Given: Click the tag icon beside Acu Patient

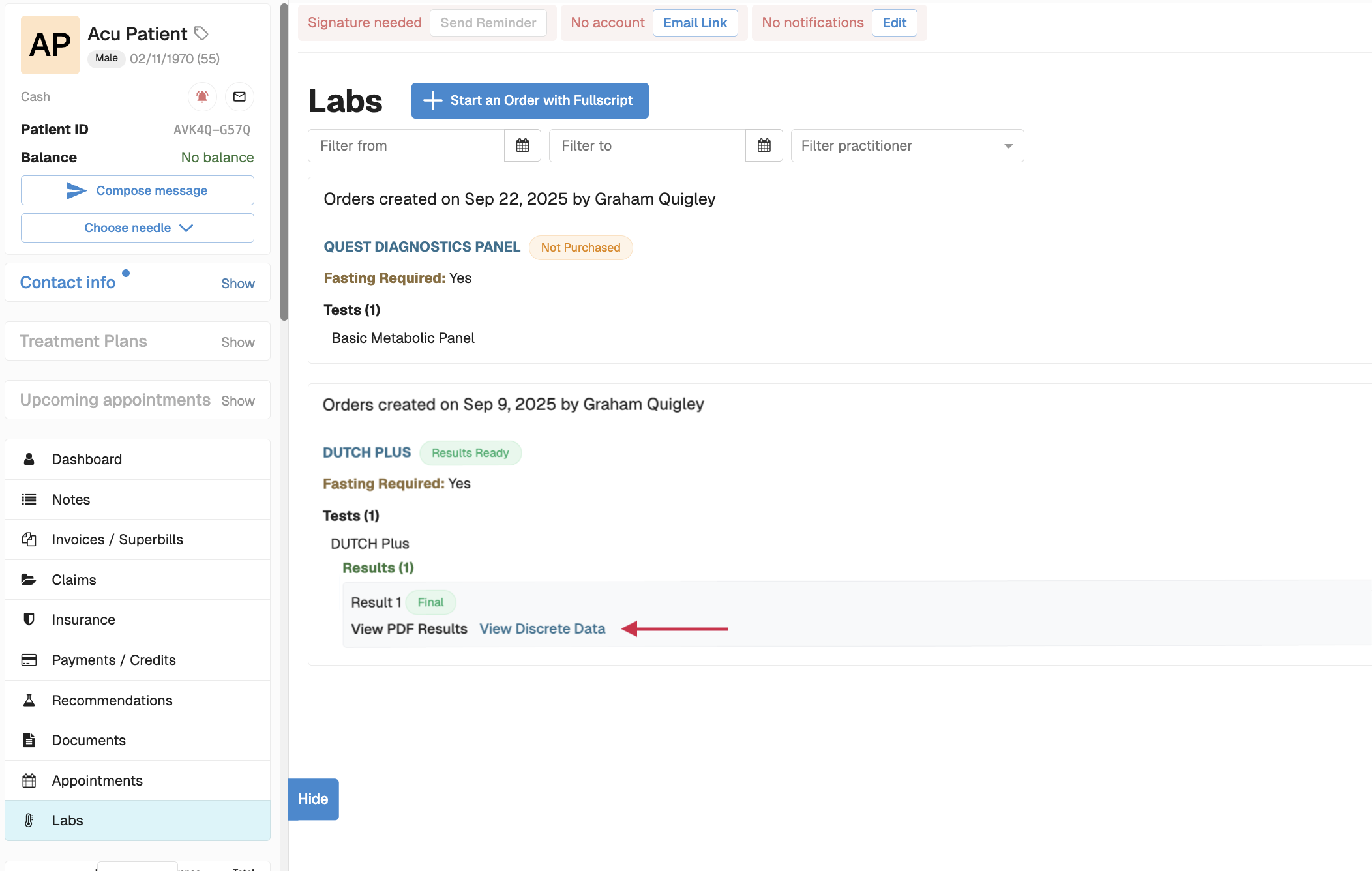Looking at the screenshot, I should [x=201, y=33].
